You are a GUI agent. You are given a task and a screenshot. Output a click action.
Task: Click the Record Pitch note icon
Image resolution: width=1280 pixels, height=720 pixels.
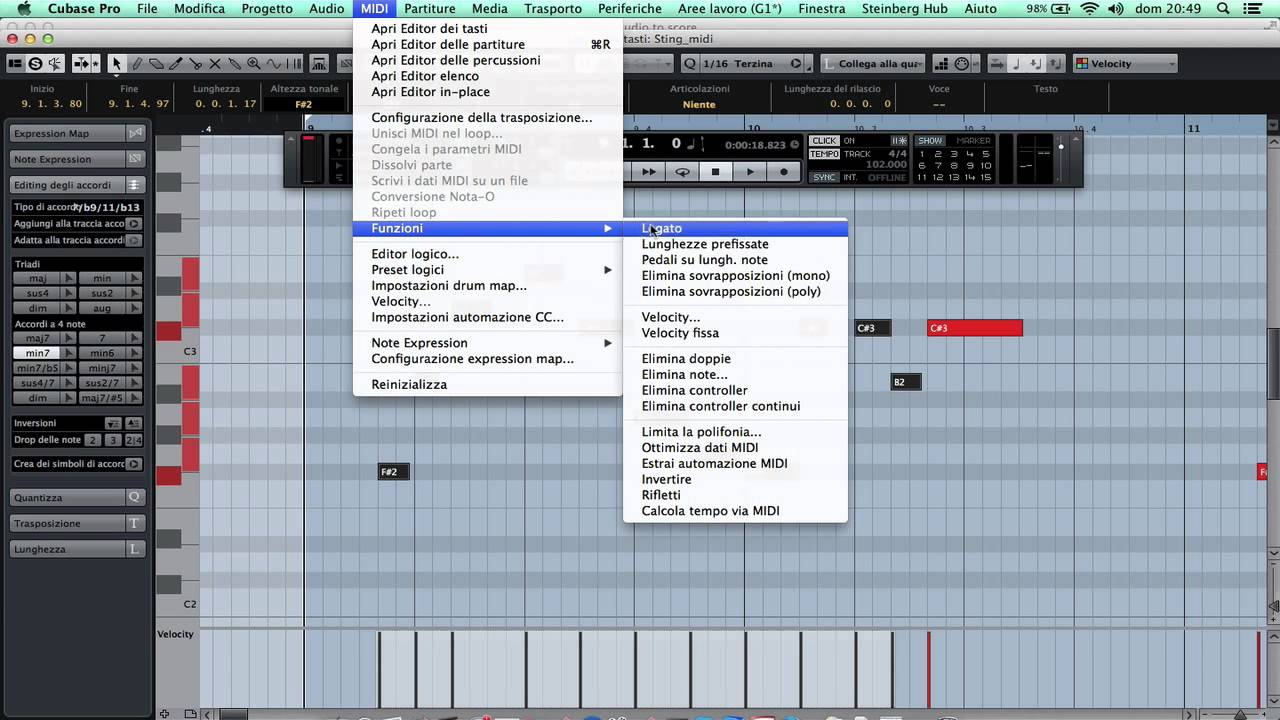click(1017, 64)
